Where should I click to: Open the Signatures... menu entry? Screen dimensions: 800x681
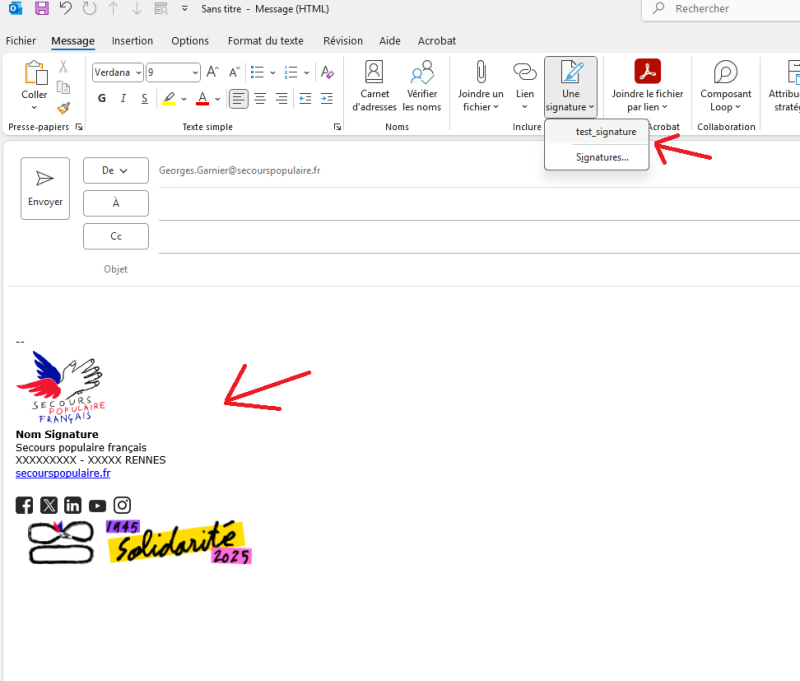[x=602, y=157]
